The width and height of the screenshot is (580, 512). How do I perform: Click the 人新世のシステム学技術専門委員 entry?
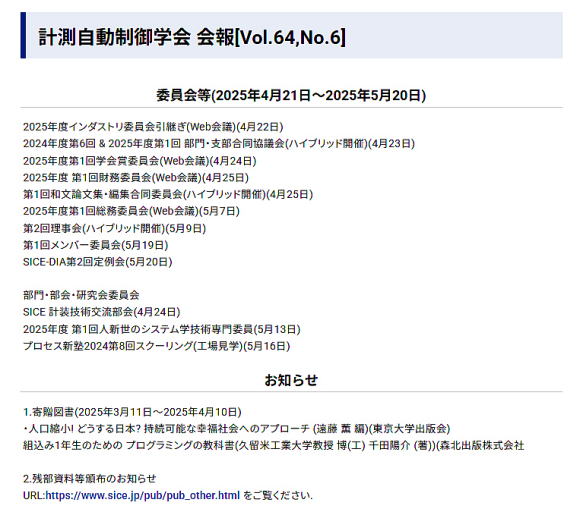pyautogui.click(x=162, y=329)
